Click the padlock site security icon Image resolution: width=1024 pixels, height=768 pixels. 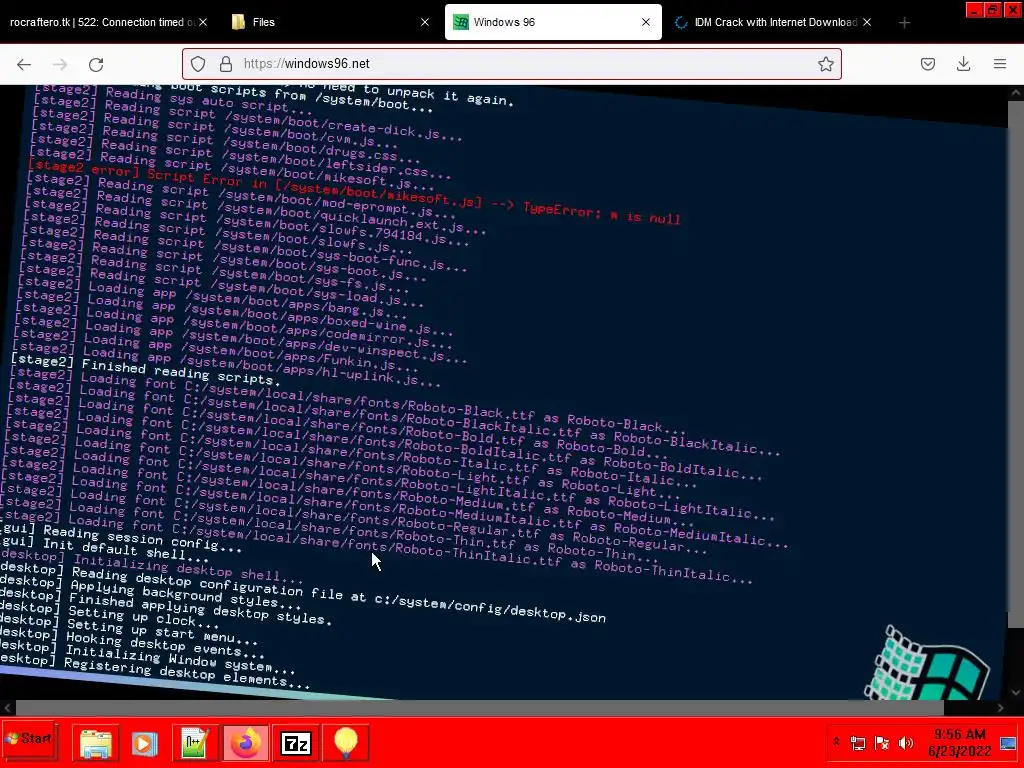[x=226, y=64]
